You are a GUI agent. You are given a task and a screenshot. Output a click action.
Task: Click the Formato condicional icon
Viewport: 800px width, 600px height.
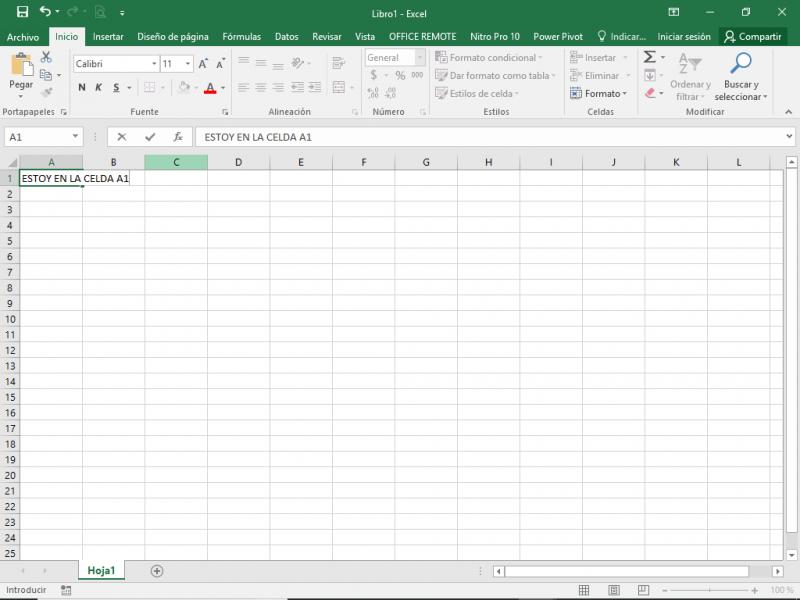tap(439, 58)
